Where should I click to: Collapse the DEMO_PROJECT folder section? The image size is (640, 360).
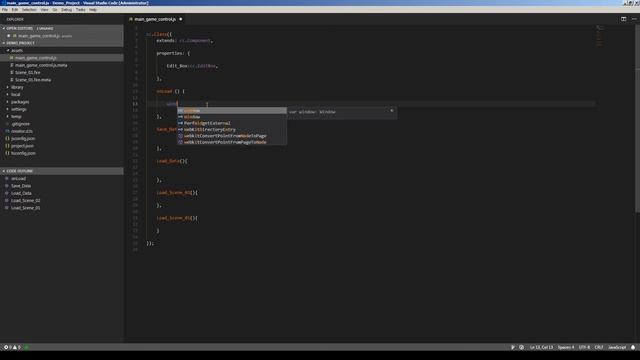62,43
